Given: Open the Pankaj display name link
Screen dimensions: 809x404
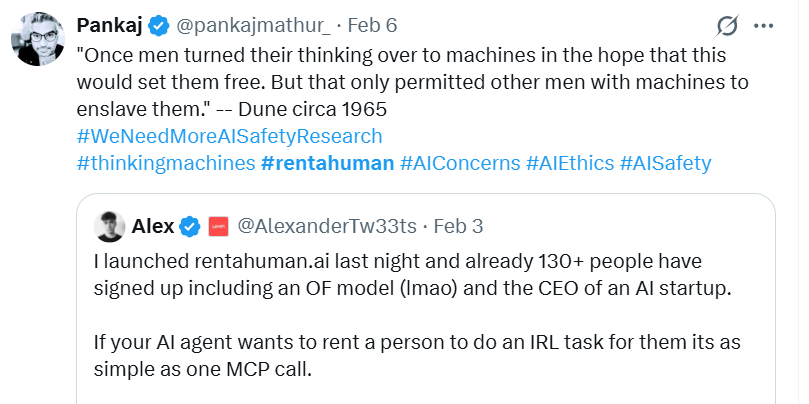Looking at the screenshot, I should point(110,25).
